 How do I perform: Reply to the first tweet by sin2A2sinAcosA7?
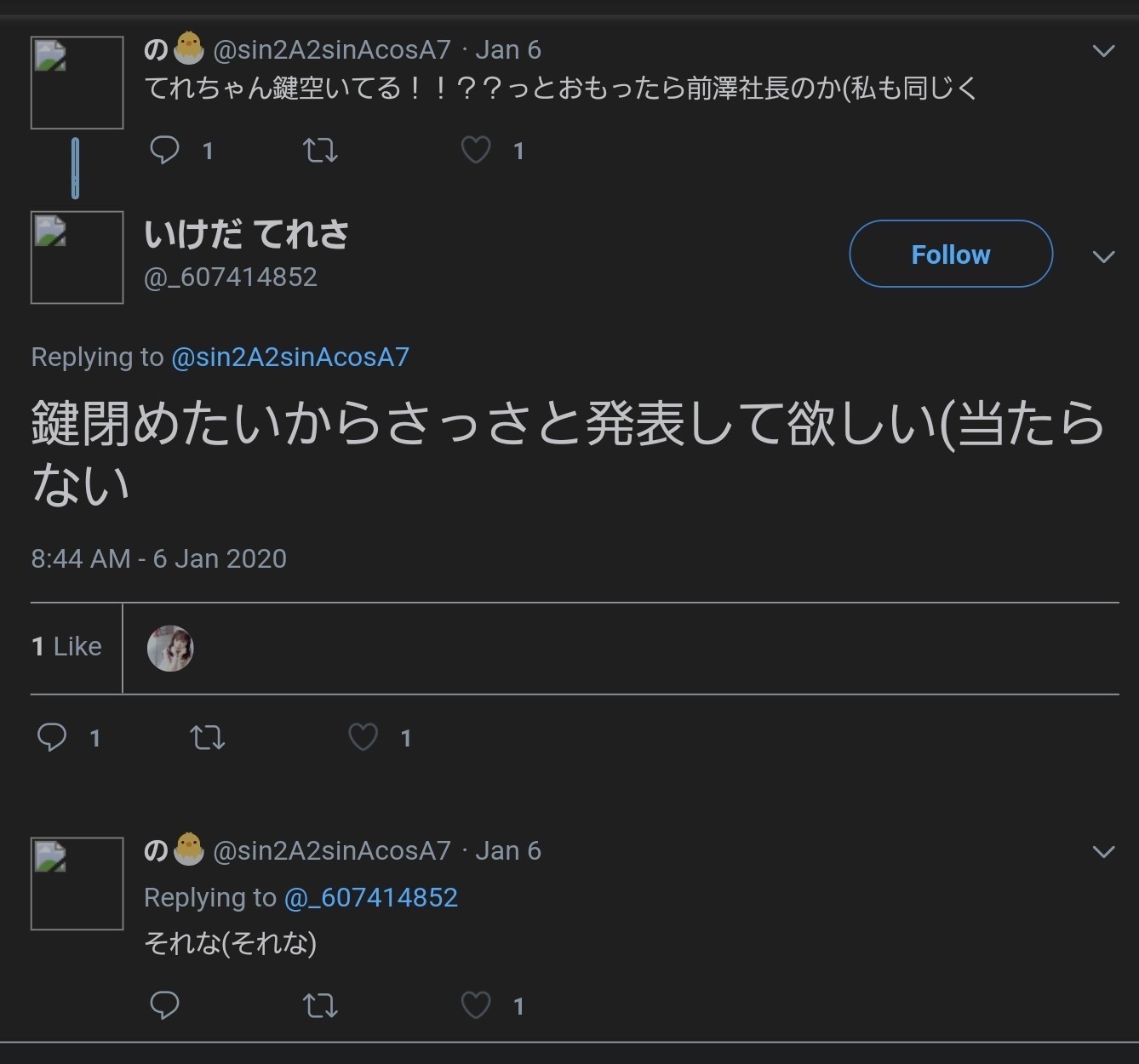tap(164, 151)
